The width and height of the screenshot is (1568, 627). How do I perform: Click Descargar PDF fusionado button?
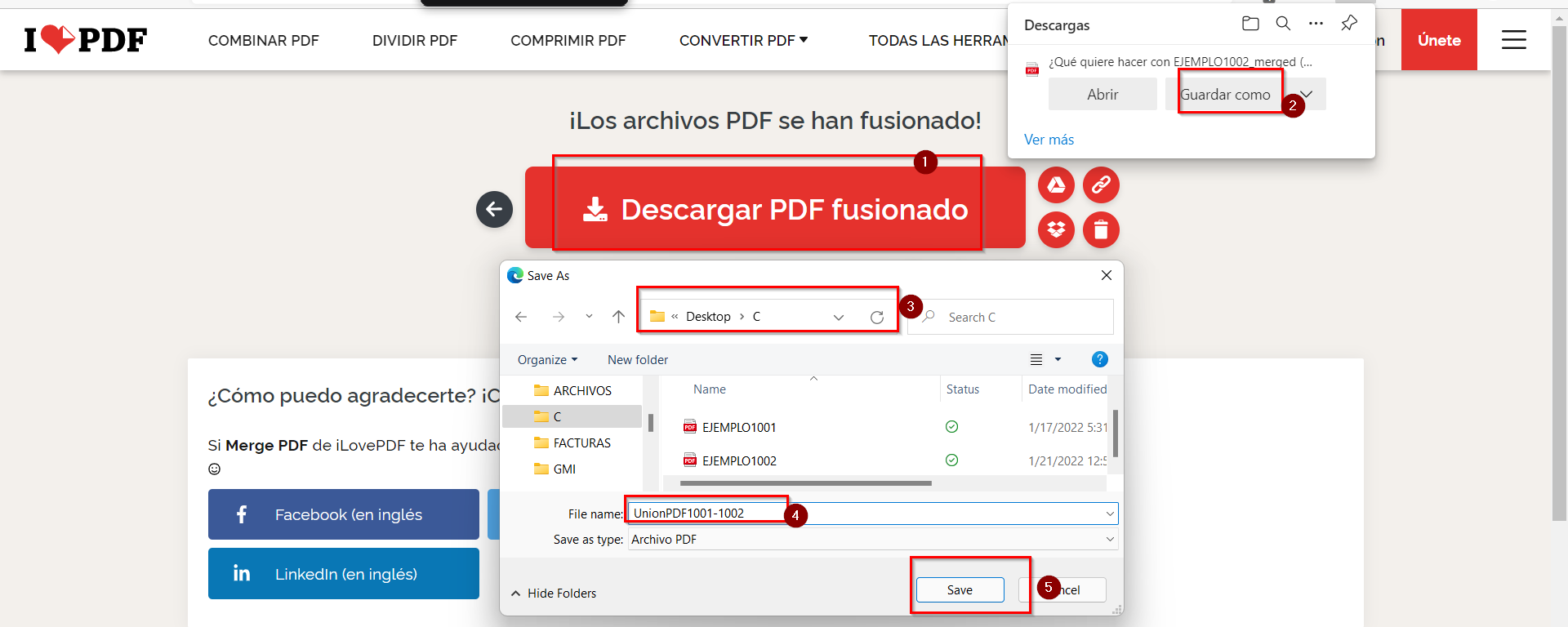coord(775,208)
